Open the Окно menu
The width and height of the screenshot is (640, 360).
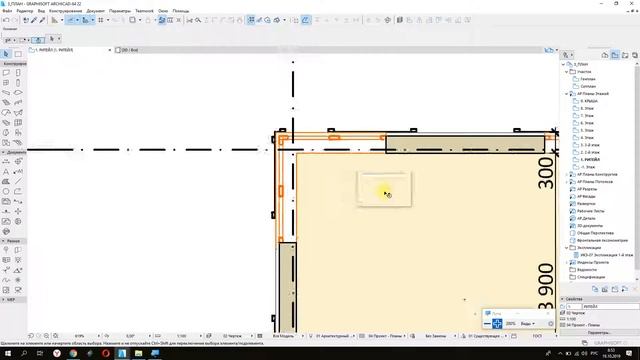click(x=163, y=11)
